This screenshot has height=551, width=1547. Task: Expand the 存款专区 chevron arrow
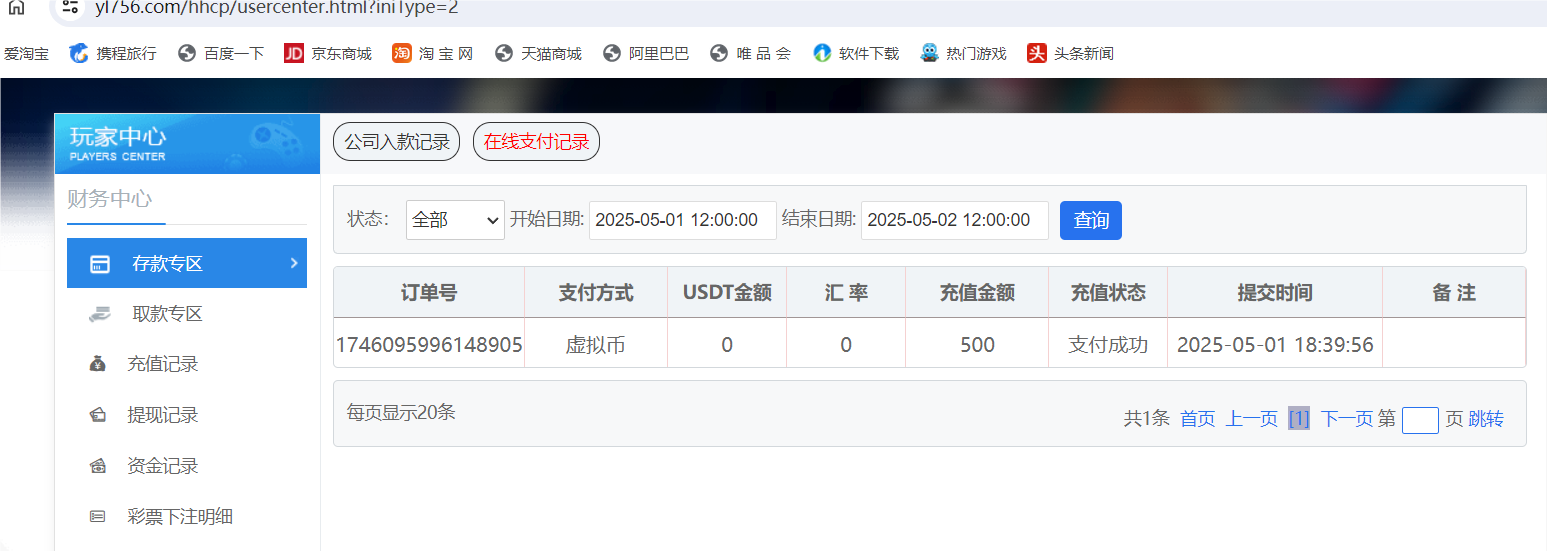tap(294, 263)
